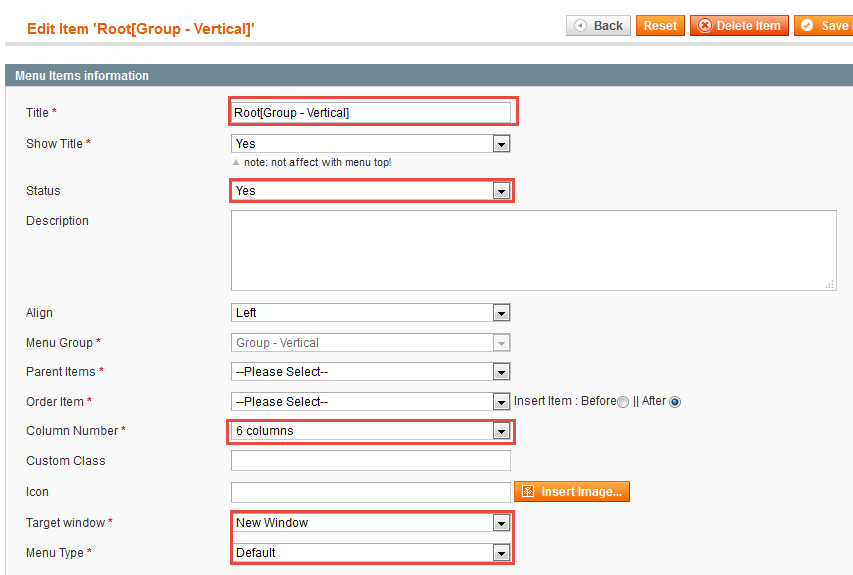This screenshot has height=575, width=853.
Task: Expand the Menu Type dropdown
Action: pos(370,553)
